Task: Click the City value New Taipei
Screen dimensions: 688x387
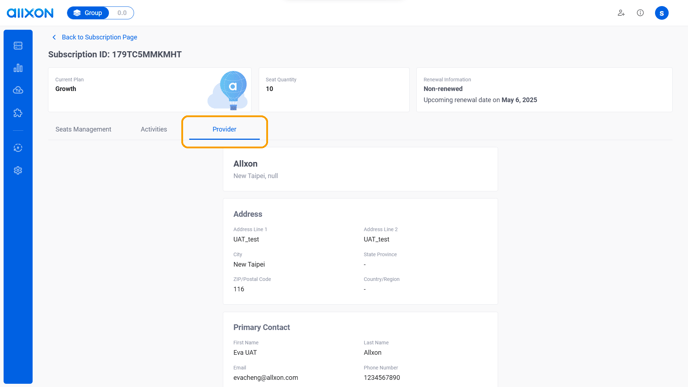Action: point(249,264)
